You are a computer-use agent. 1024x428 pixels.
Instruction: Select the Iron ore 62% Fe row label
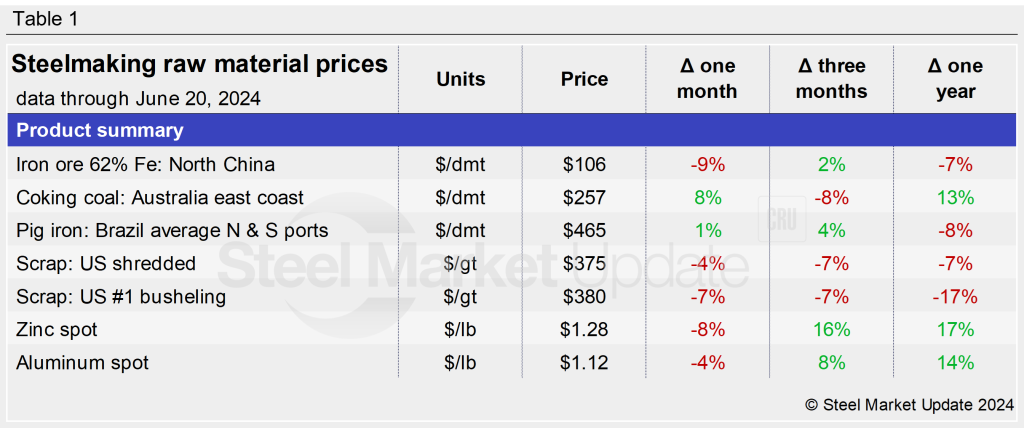[x=145, y=164]
